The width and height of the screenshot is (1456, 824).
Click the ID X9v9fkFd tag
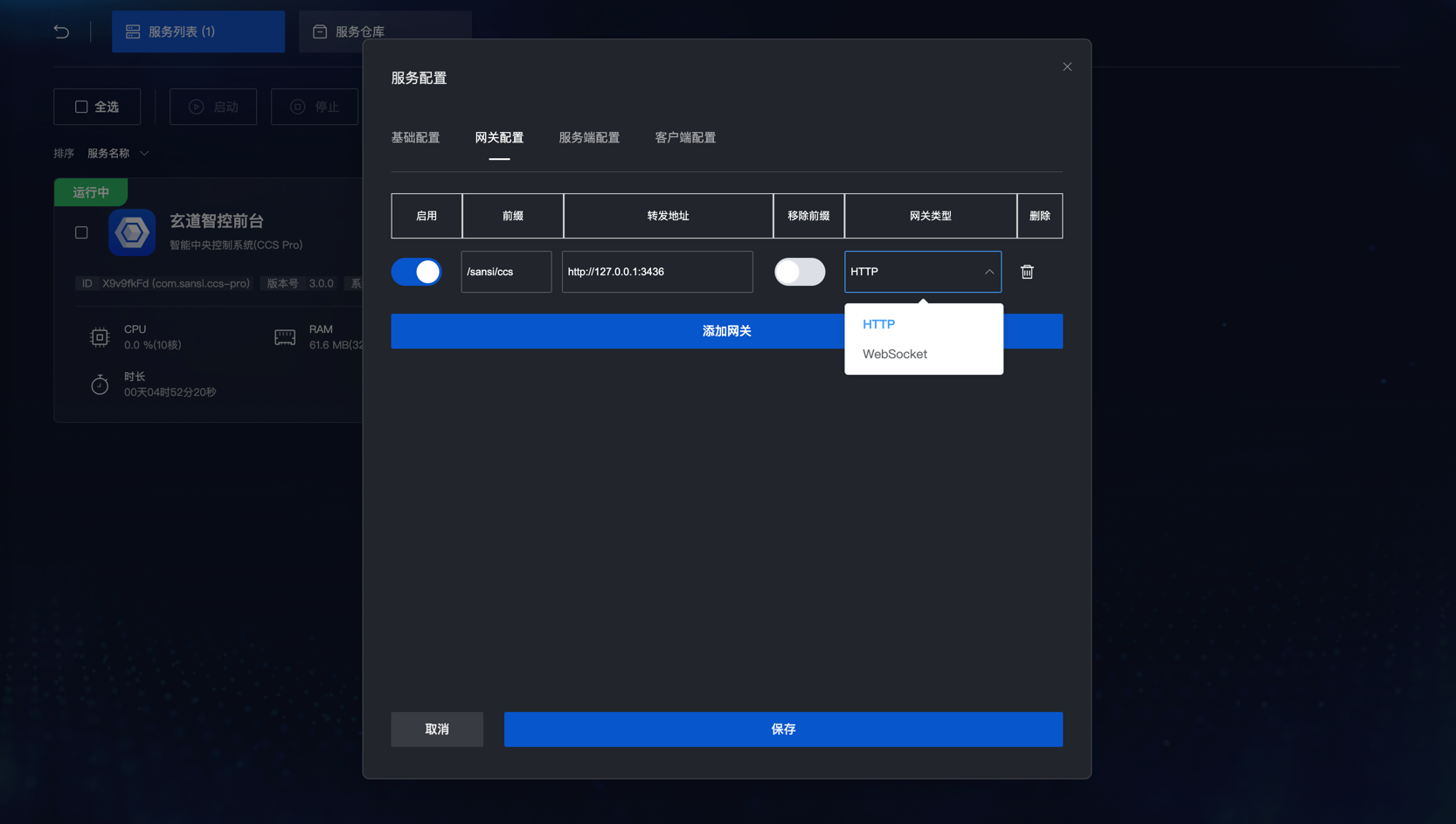[165, 283]
